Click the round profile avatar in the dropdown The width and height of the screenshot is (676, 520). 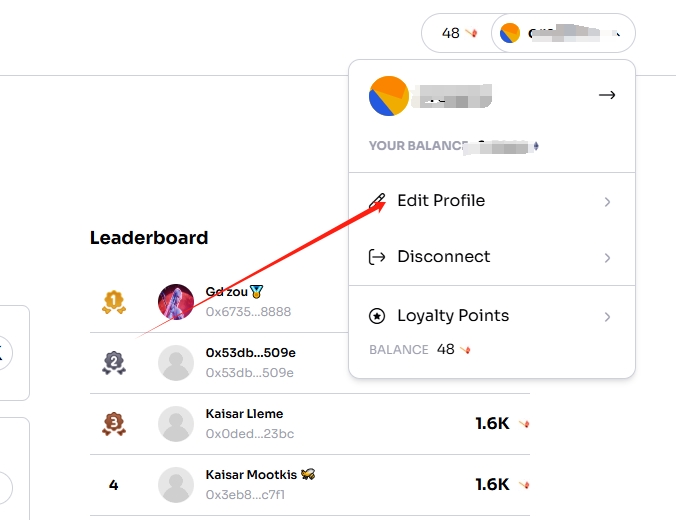point(389,96)
